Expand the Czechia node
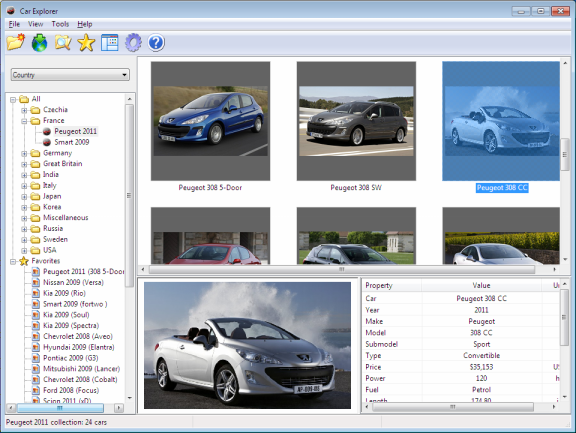Image resolution: width=576 pixels, height=433 pixels. pyautogui.click(x=24, y=110)
